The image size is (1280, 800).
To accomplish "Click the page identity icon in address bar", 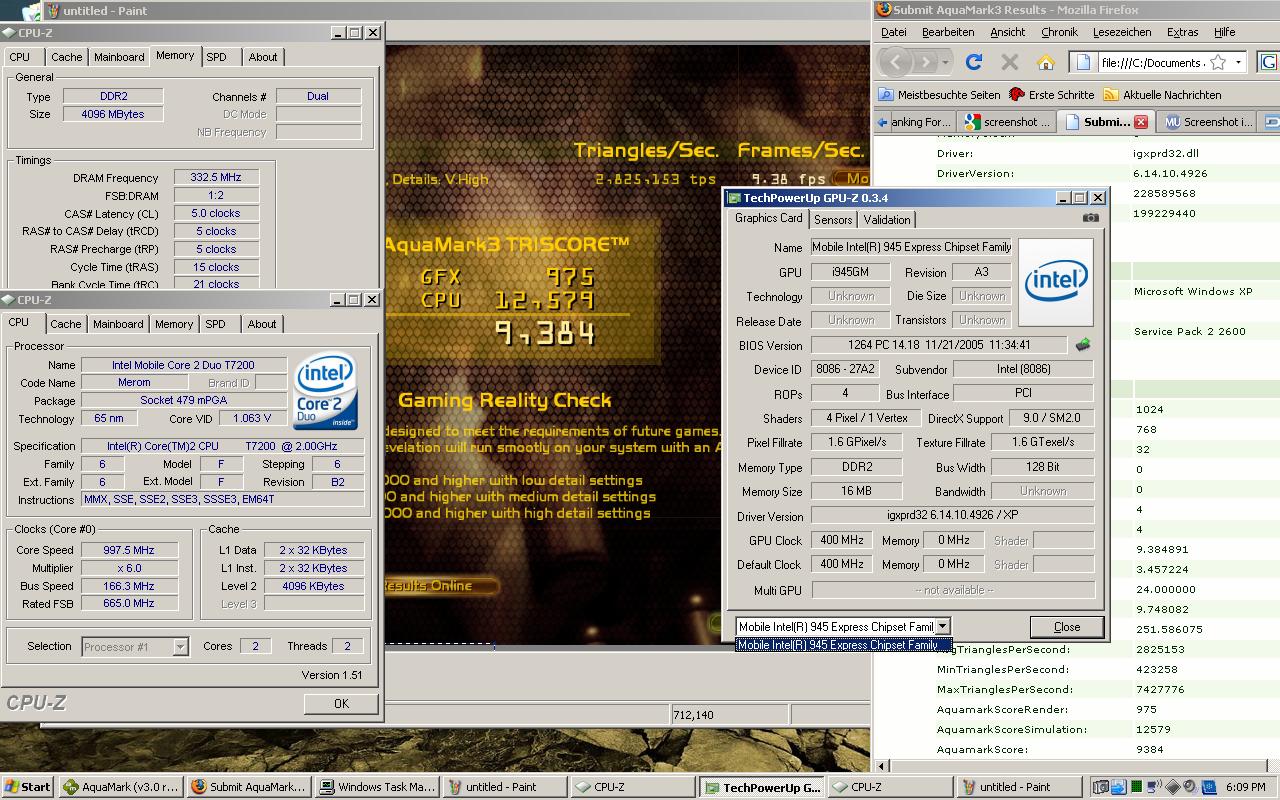I will pyautogui.click(x=1083, y=62).
